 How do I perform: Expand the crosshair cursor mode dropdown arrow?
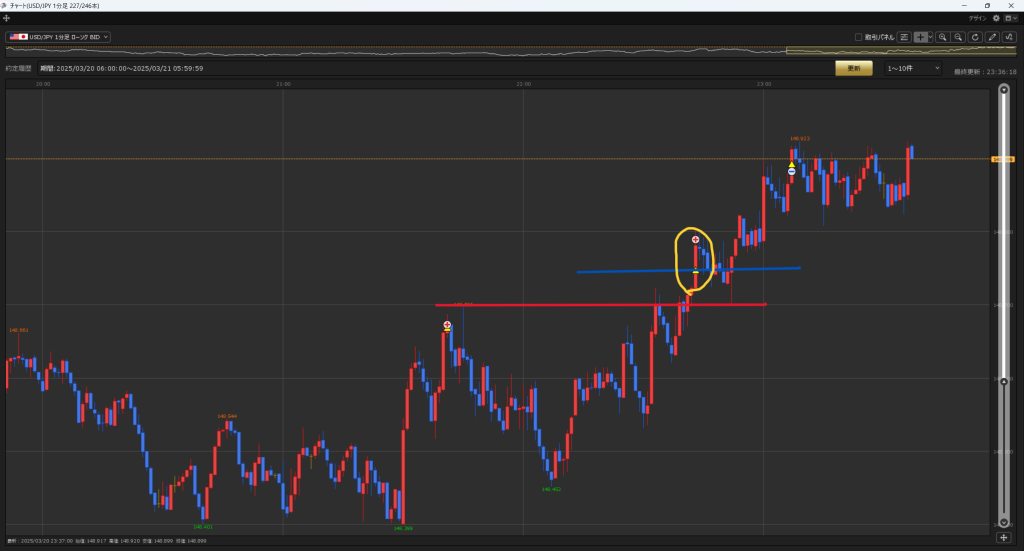(x=930, y=37)
